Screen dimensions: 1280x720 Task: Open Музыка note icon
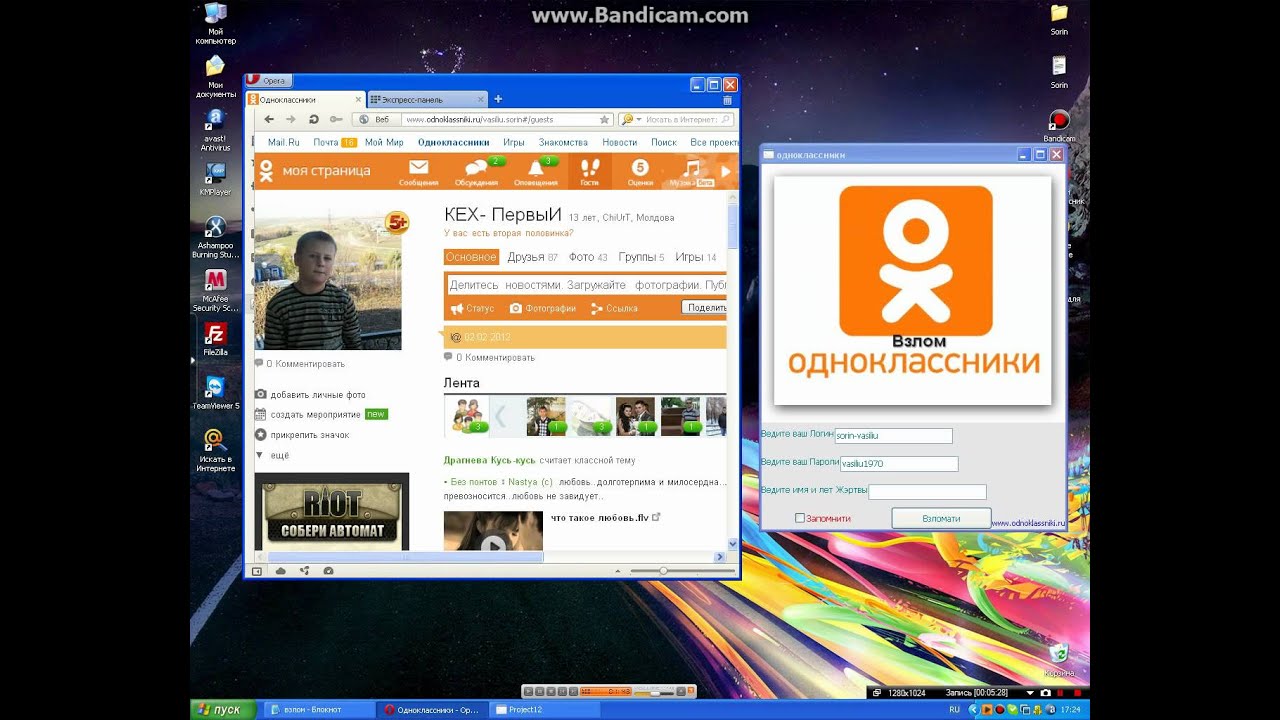point(691,171)
